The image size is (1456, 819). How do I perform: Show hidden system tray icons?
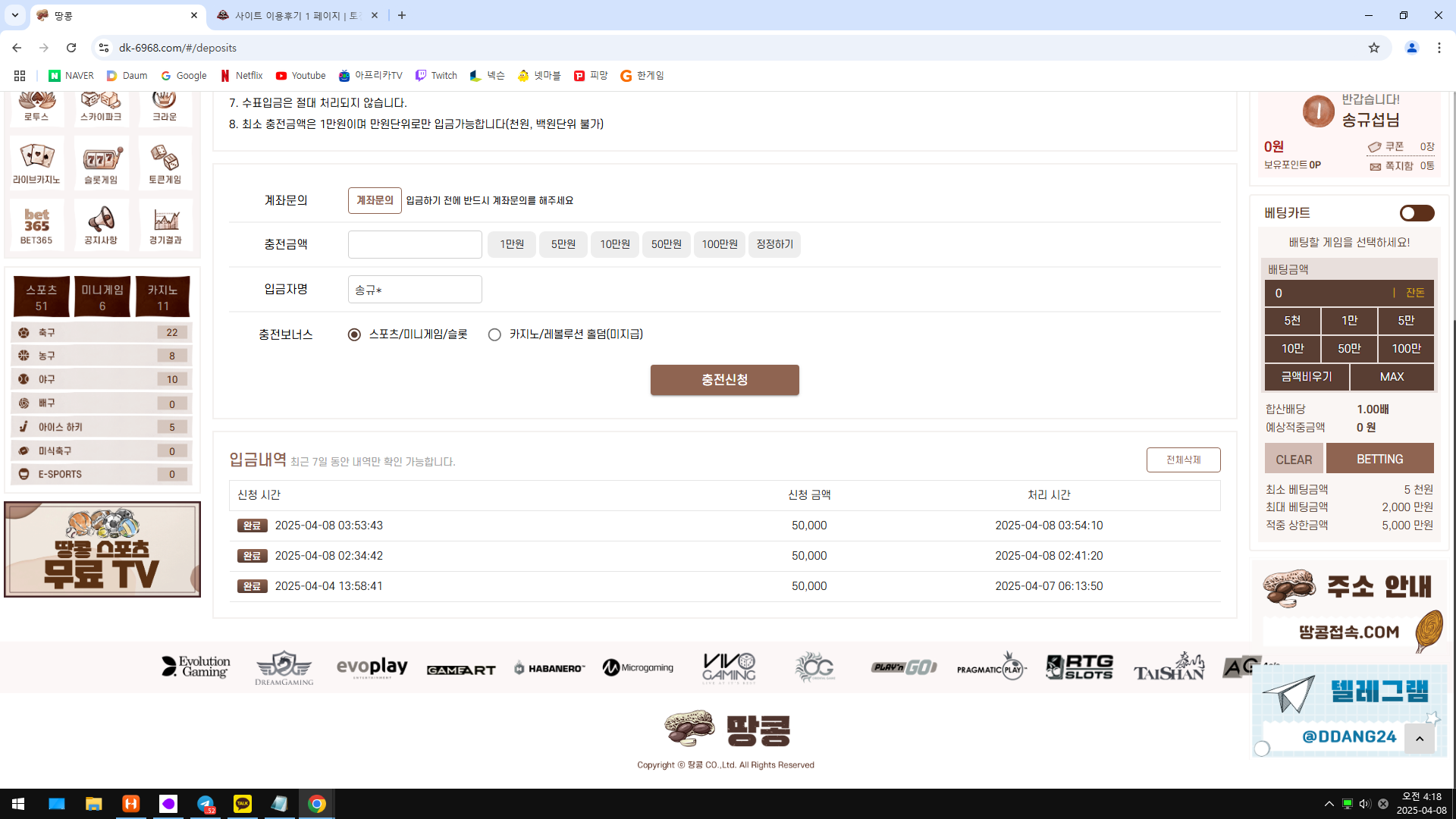(x=1329, y=804)
